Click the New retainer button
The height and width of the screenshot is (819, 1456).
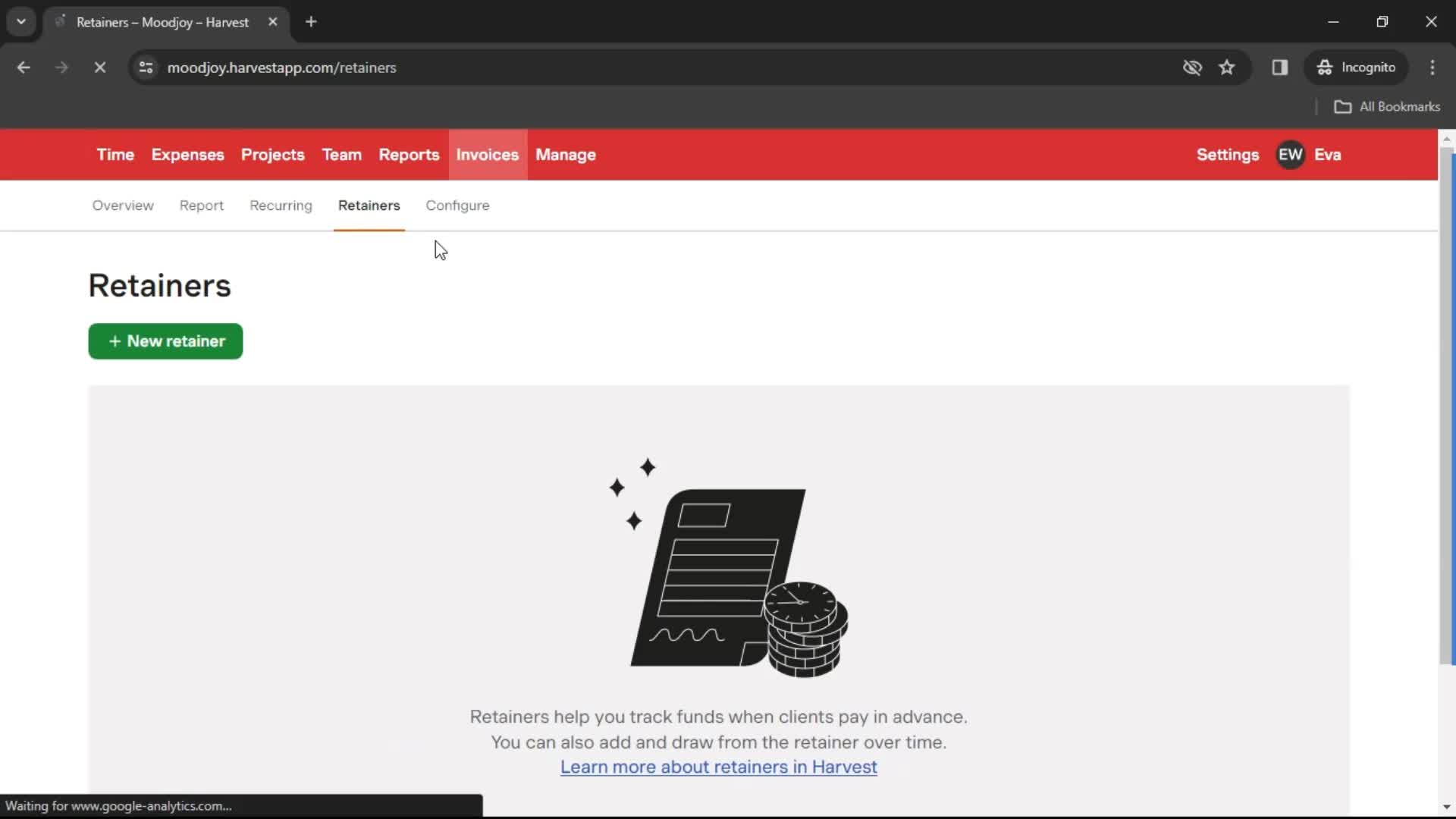click(x=165, y=341)
